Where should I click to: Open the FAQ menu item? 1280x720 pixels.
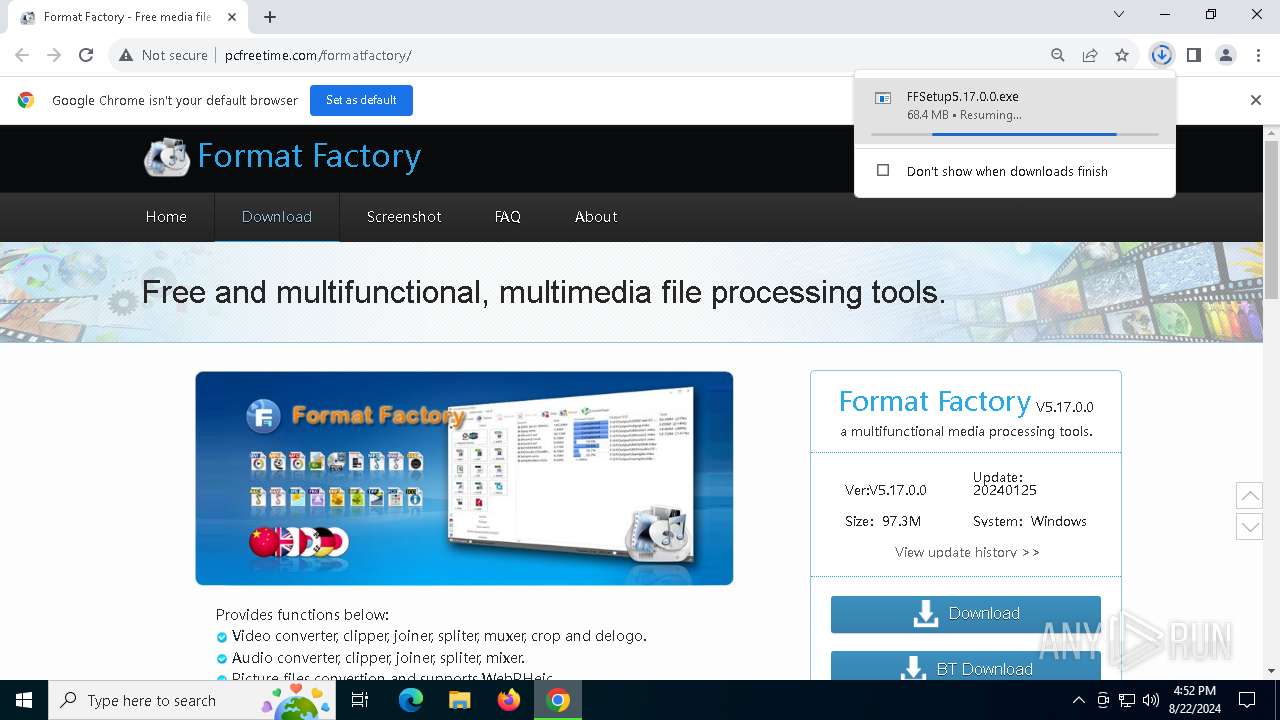click(x=508, y=217)
